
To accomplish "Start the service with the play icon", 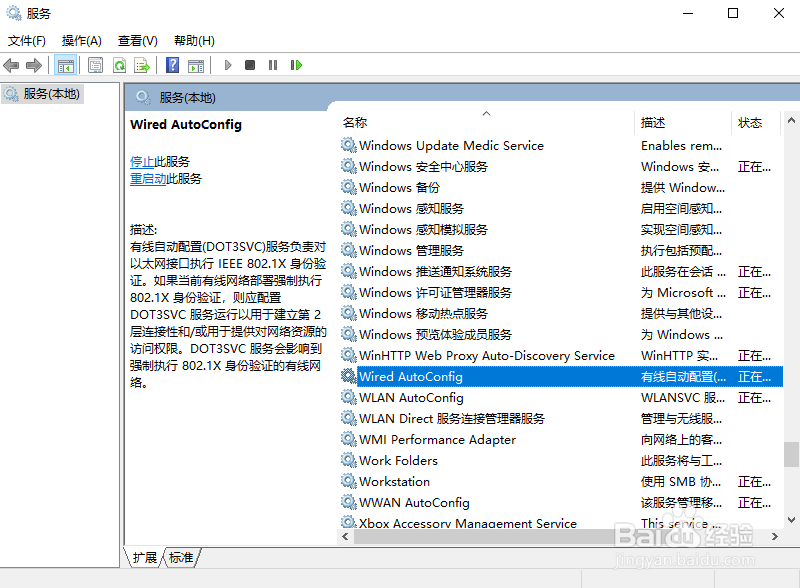I will pyautogui.click(x=227, y=64).
